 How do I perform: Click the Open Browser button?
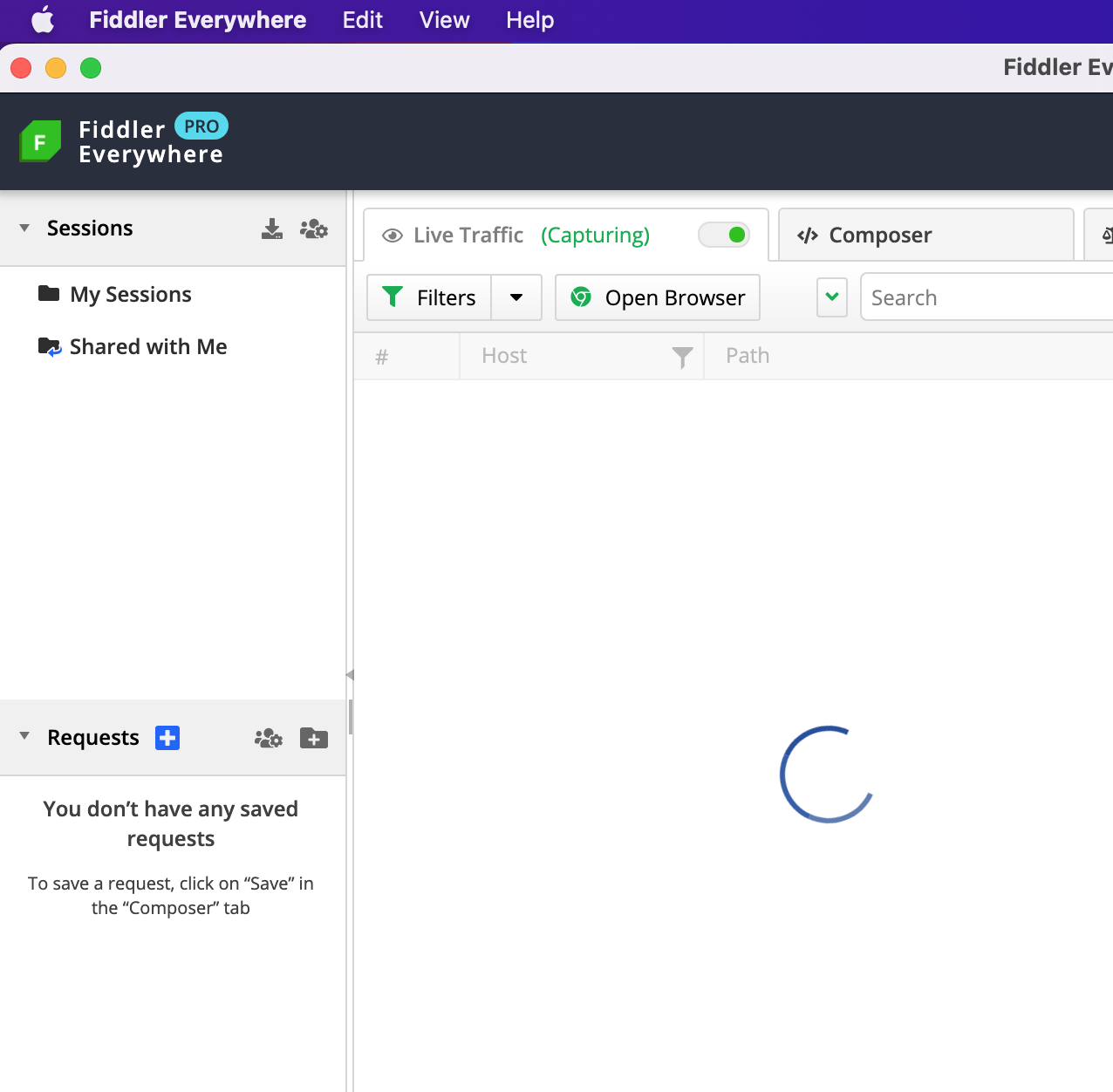coord(658,297)
